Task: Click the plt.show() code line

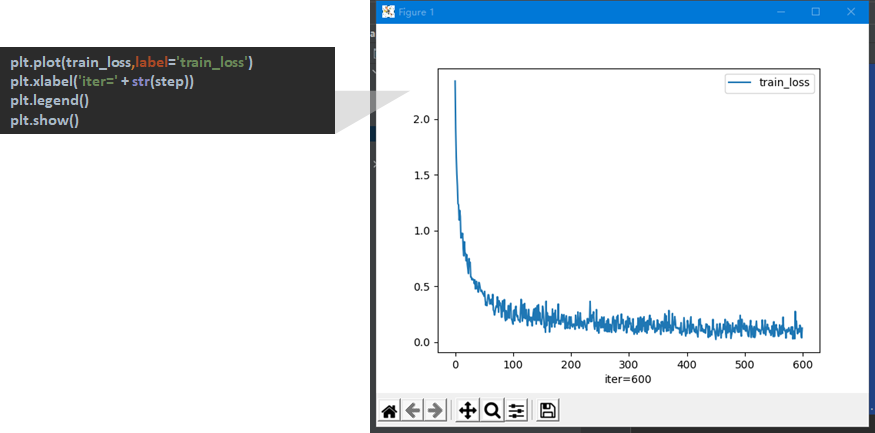Action: [x=45, y=120]
